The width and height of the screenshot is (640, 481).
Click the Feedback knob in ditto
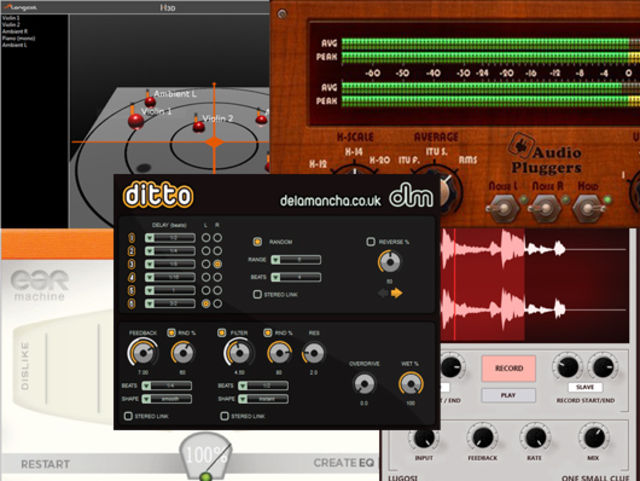143,353
